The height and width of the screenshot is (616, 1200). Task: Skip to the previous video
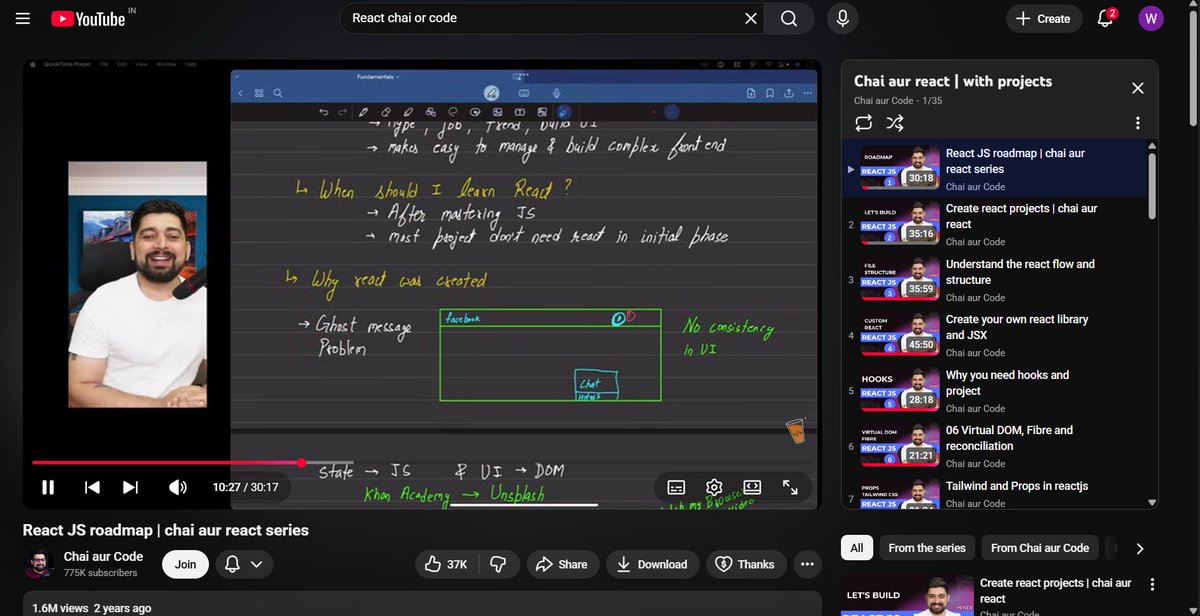[x=92, y=487]
